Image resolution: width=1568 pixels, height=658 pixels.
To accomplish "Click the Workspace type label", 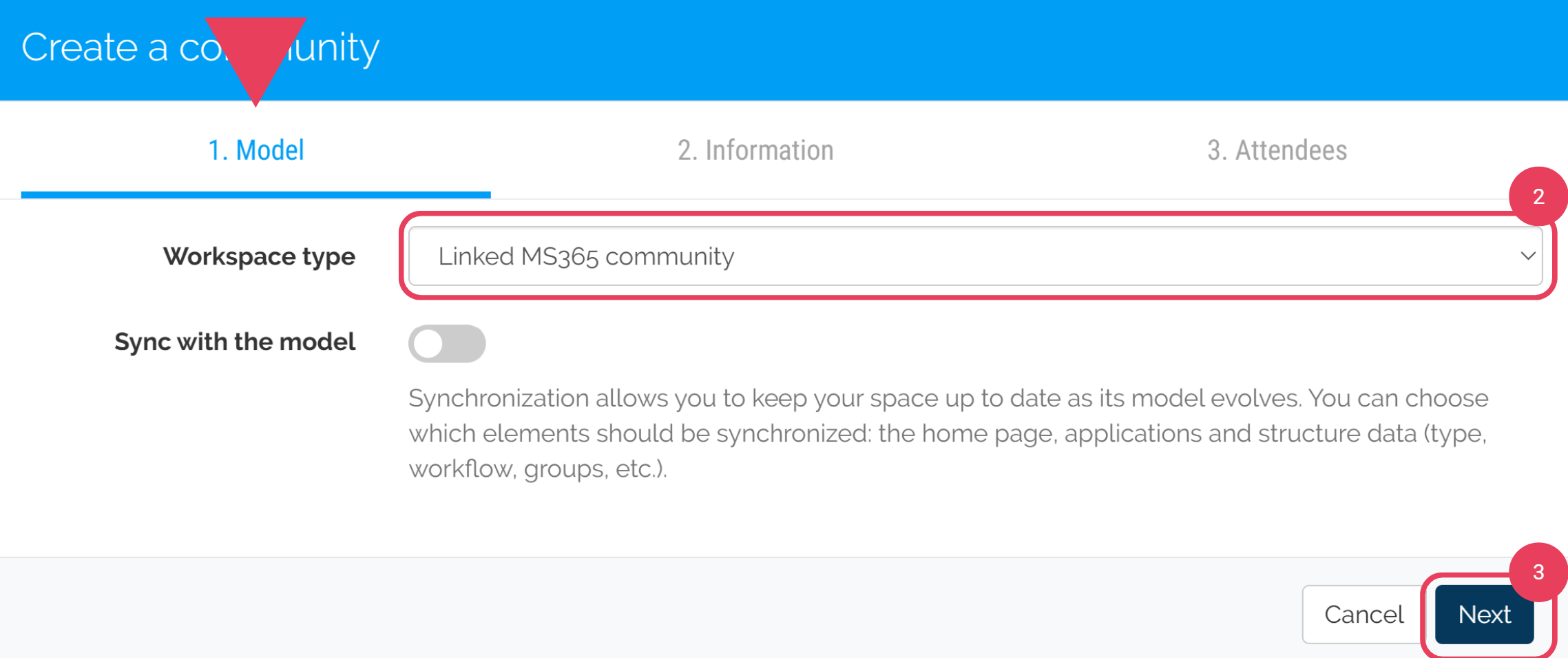I will click(259, 256).
